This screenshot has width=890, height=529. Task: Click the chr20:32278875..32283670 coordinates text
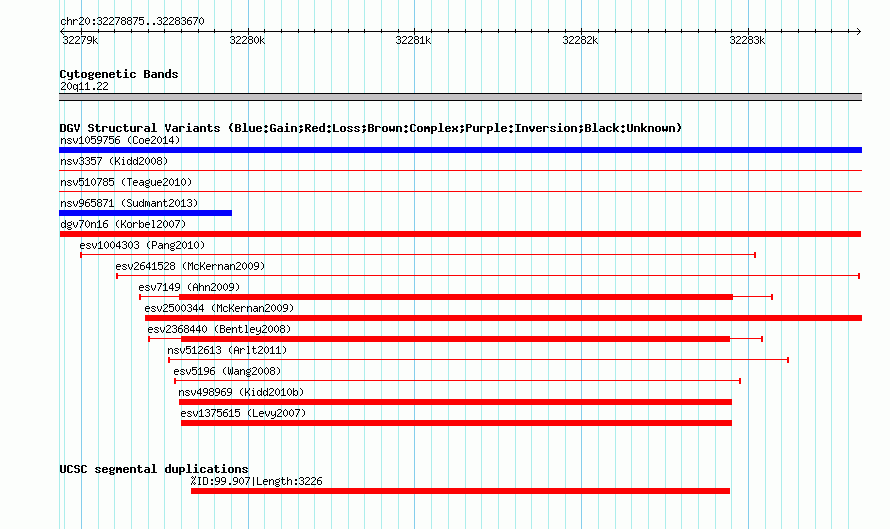pos(132,21)
